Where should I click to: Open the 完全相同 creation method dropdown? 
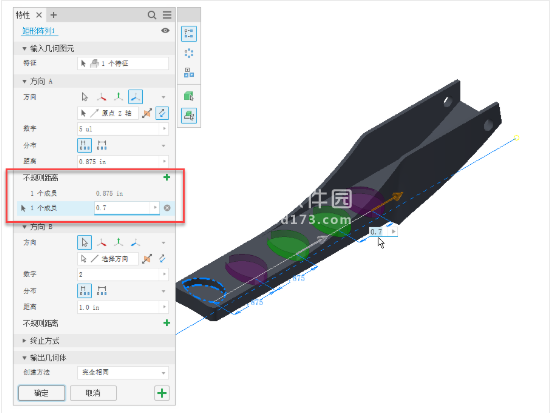(x=123, y=372)
